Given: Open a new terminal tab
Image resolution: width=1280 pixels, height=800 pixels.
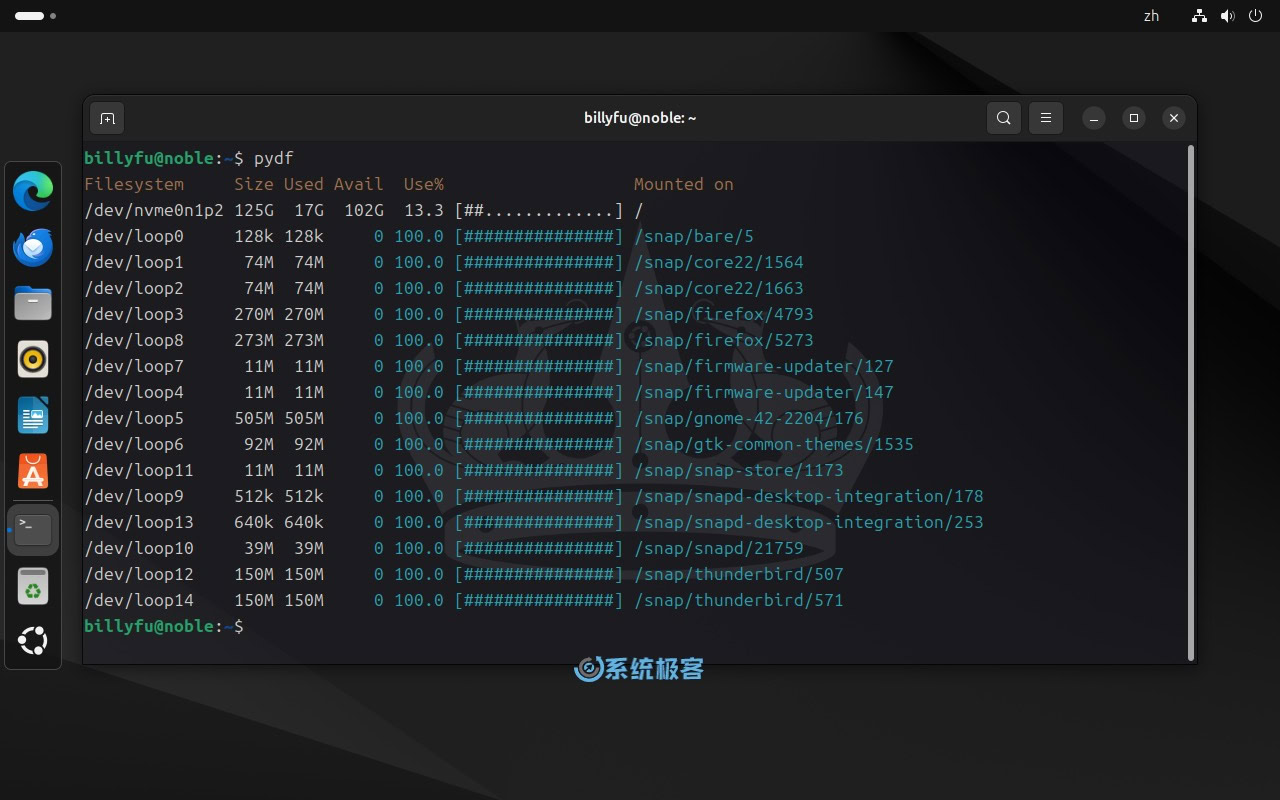Looking at the screenshot, I should (x=107, y=118).
